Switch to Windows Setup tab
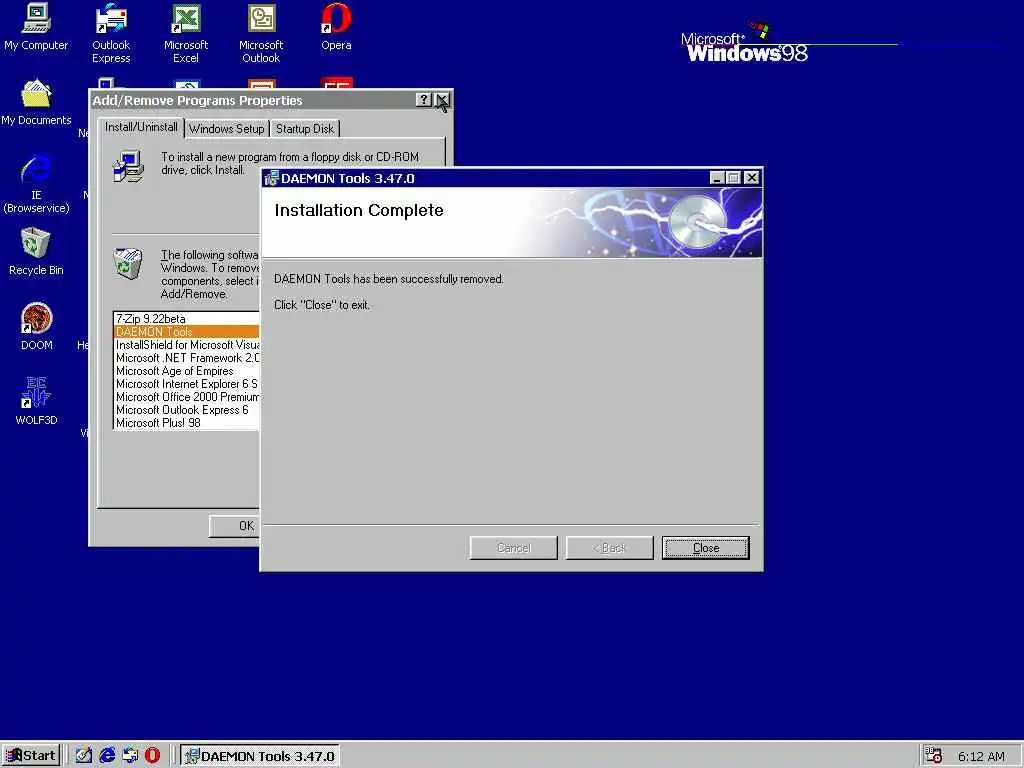Image resolution: width=1024 pixels, height=768 pixels. click(x=227, y=129)
